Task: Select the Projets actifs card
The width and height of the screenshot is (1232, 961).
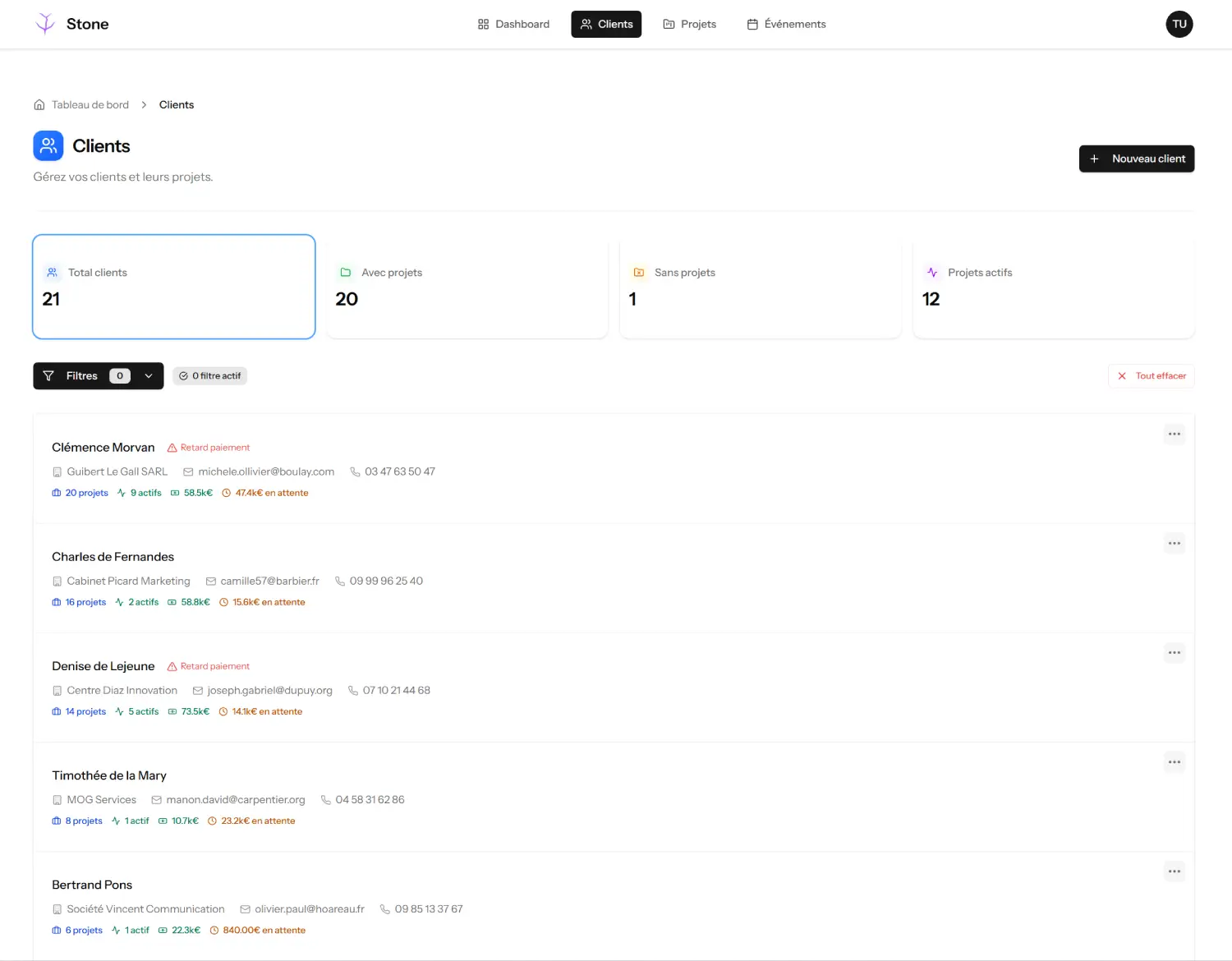Action: [x=1053, y=287]
